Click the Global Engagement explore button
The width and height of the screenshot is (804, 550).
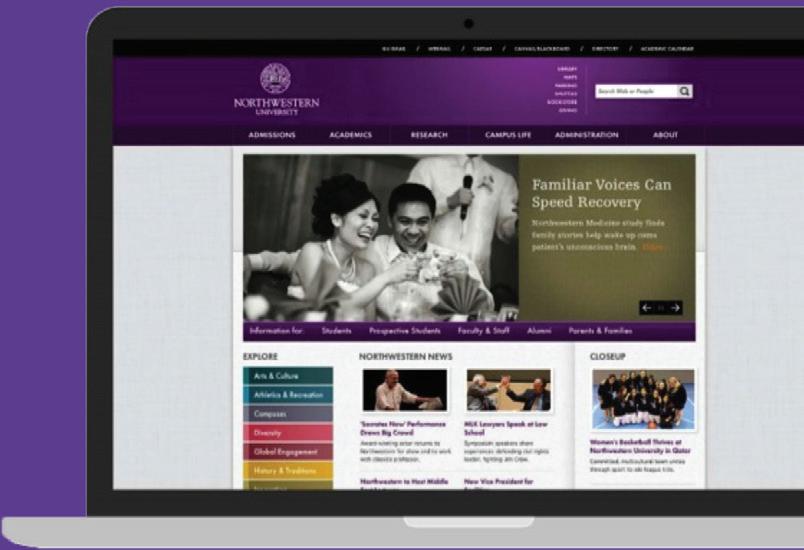coord(288,452)
